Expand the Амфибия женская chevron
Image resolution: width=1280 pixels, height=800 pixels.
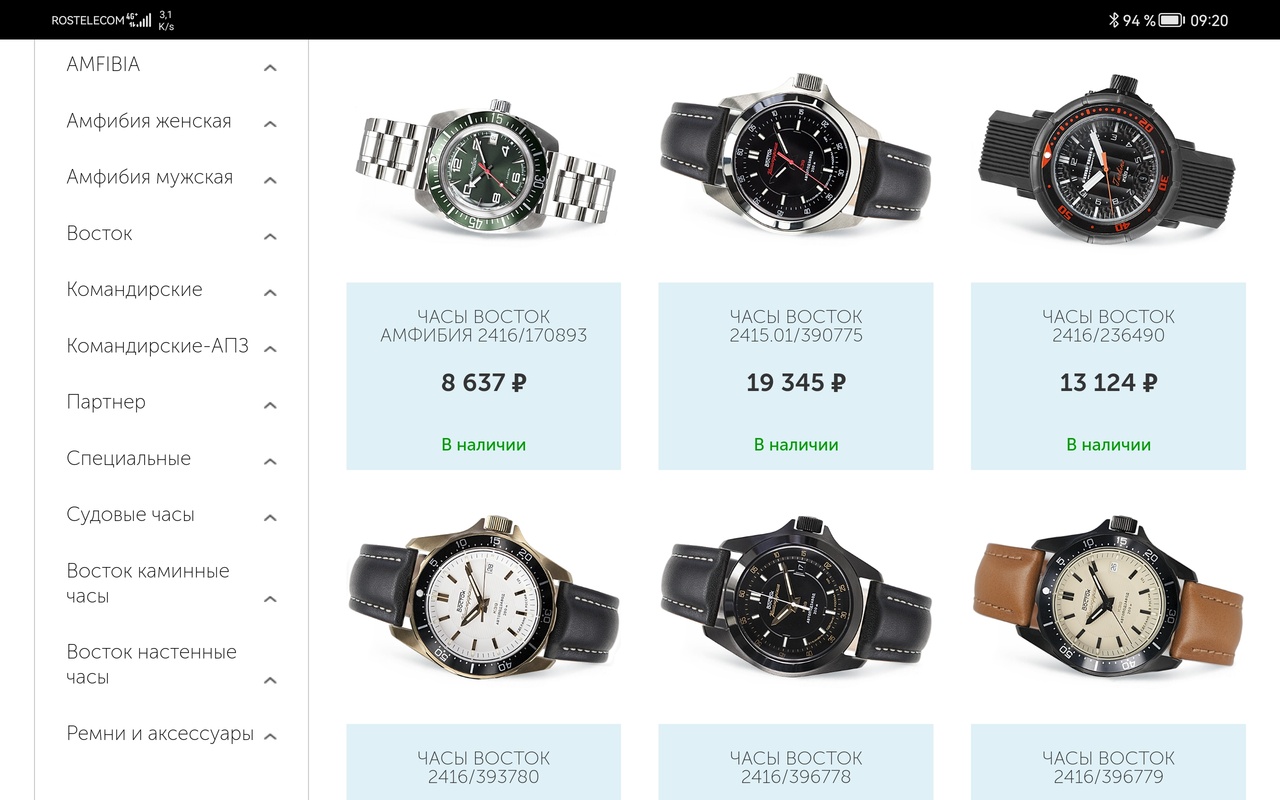click(x=270, y=124)
